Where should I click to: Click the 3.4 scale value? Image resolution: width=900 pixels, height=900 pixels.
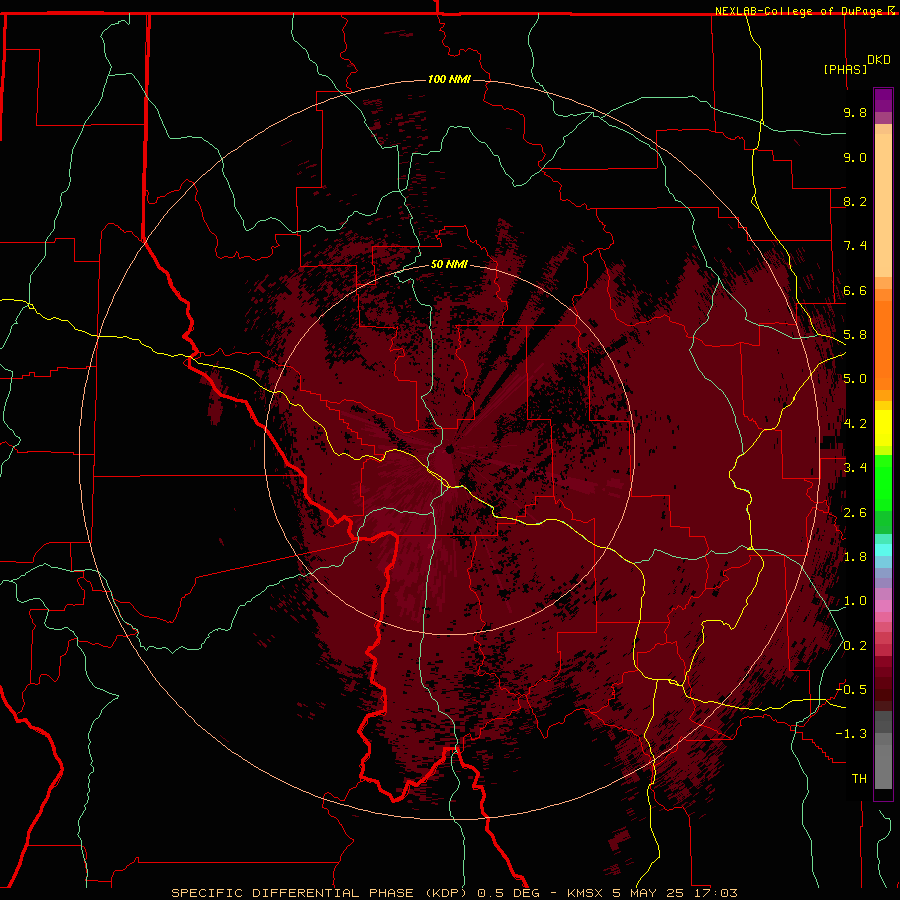855,468
